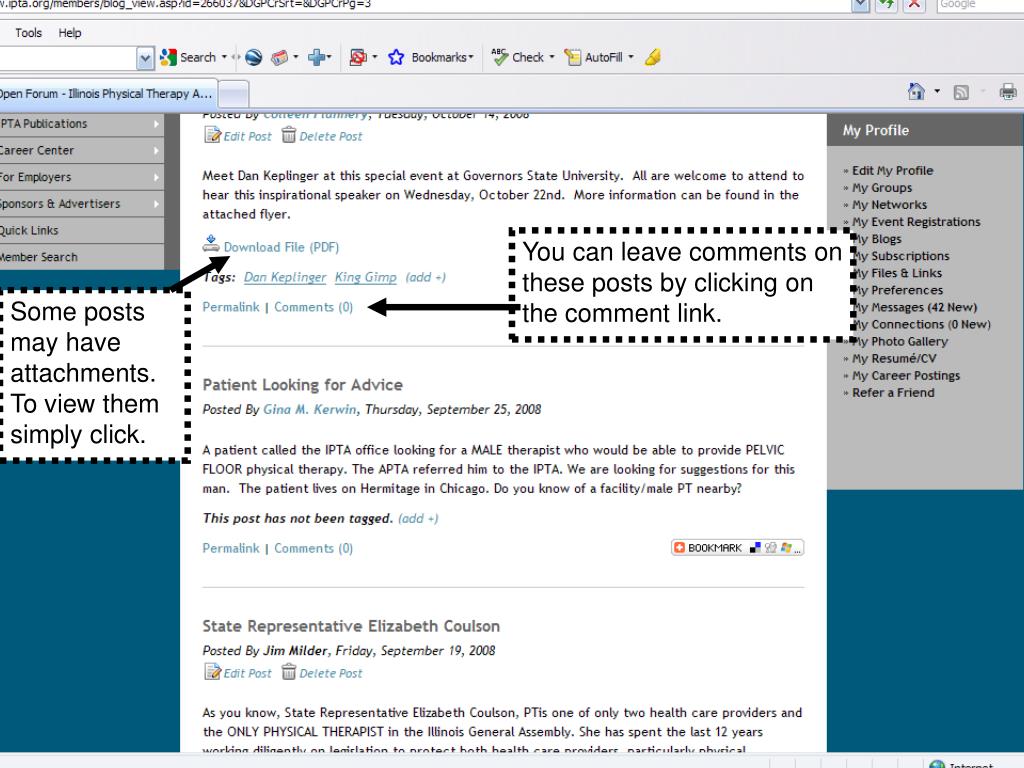
Task: Open My Messages (42 New) link
Action: [x=917, y=307]
